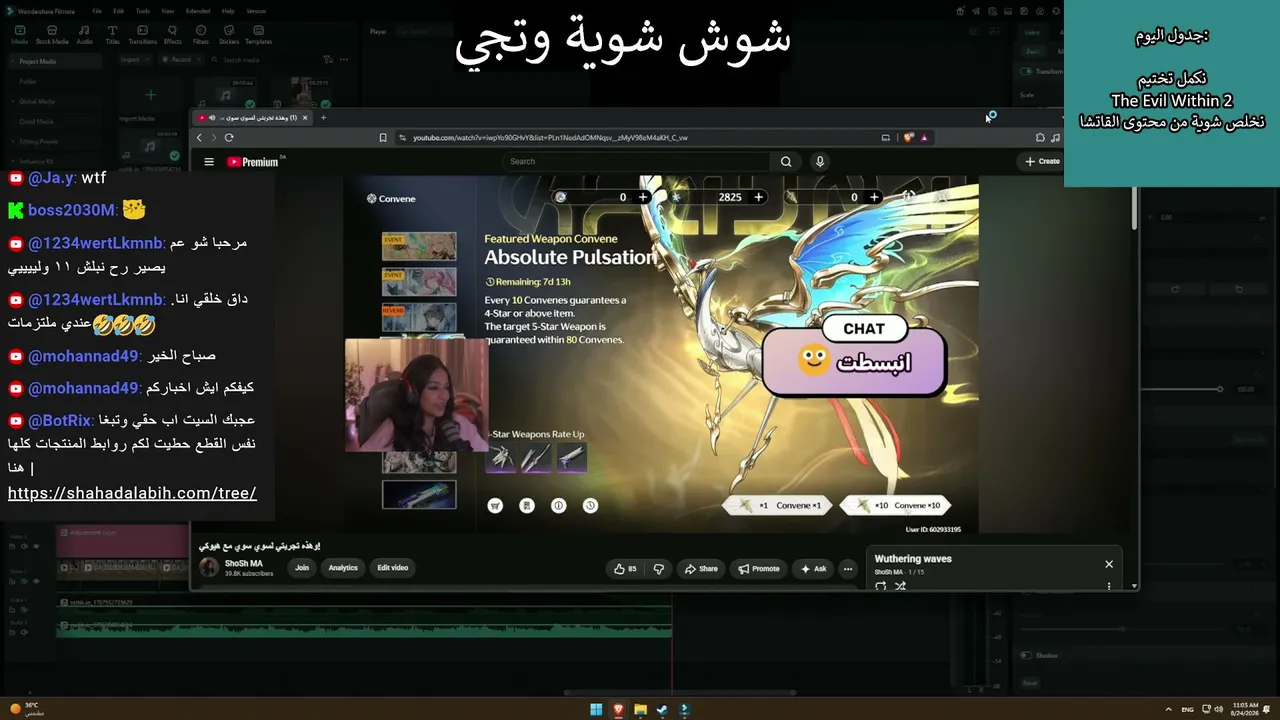The image size is (1280, 720).
Task: Open the Tools menu in Filmora
Action: click(x=143, y=11)
